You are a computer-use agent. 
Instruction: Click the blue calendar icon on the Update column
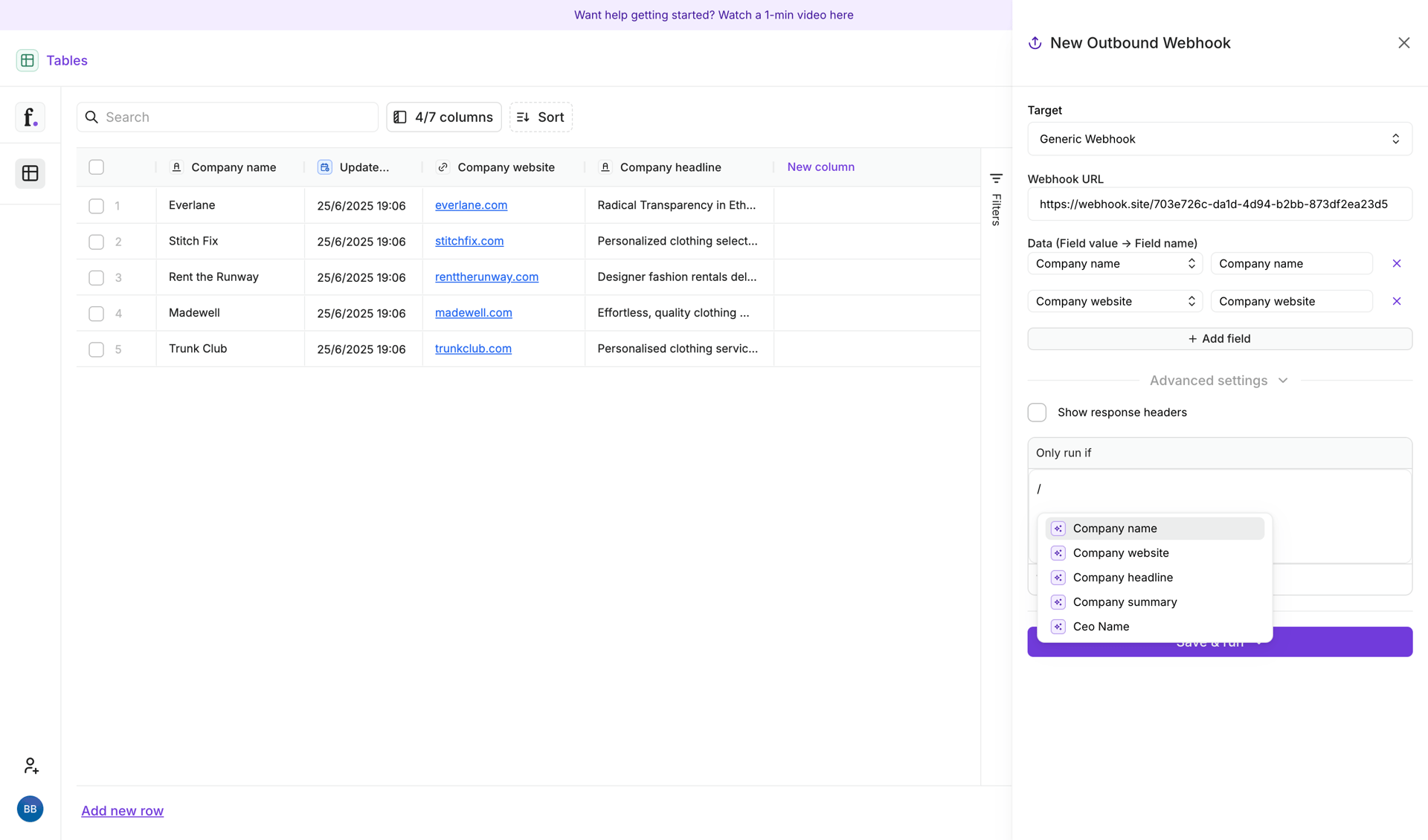pyautogui.click(x=325, y=167)
